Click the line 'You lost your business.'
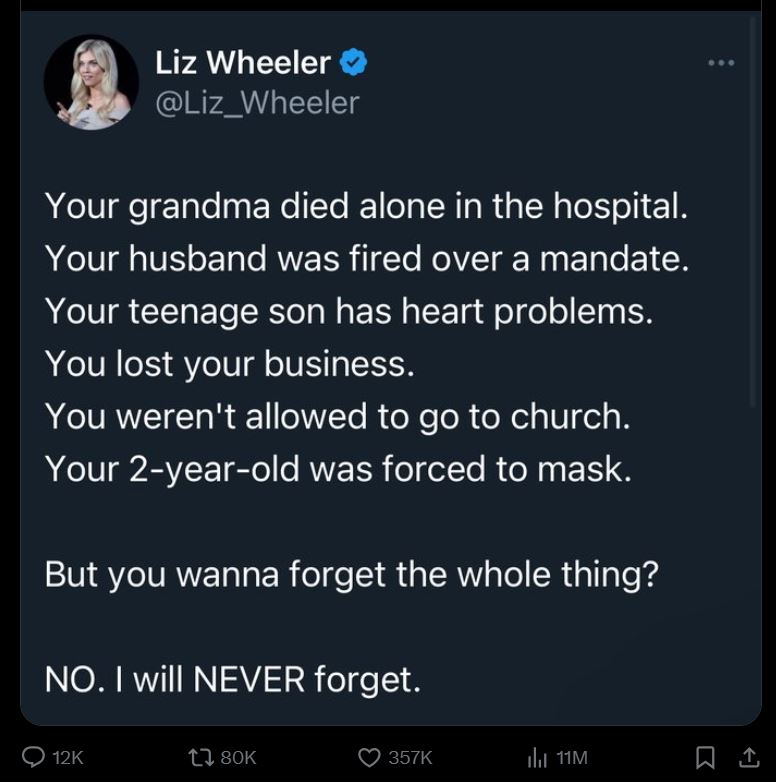Image resolution: width=776 pixels, height=782 pixels. 230,364
